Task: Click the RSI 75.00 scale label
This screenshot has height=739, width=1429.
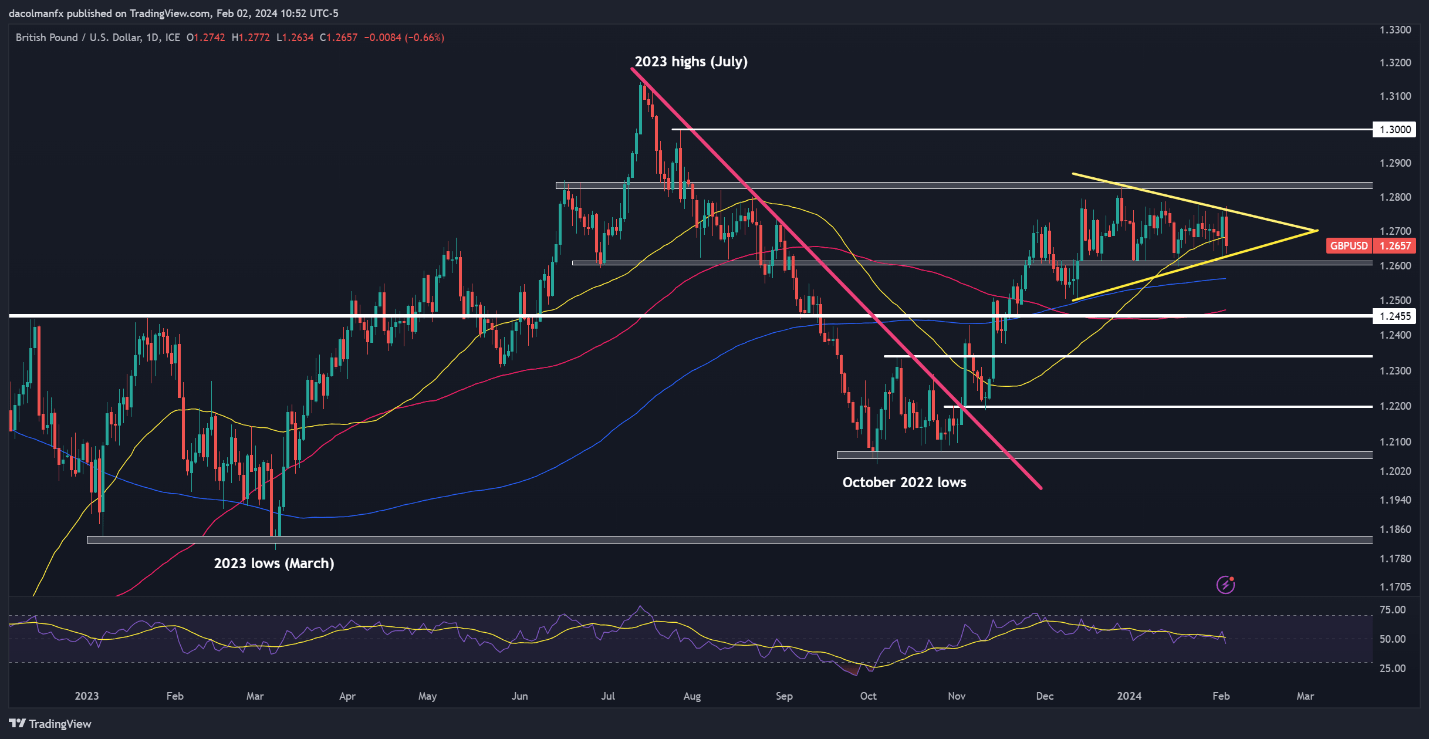Action: (x=1391, y=610)
